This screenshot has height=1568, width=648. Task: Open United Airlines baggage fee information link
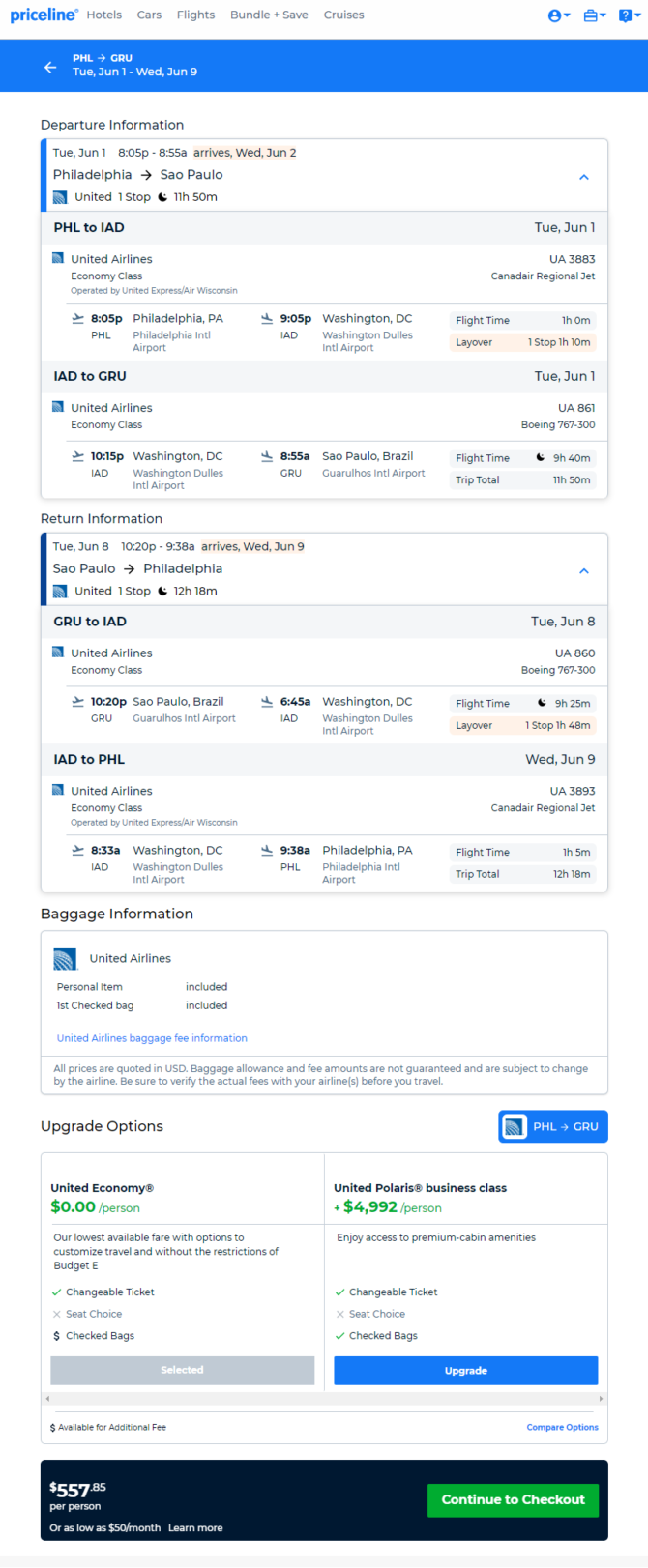[x=152, y=1038]
